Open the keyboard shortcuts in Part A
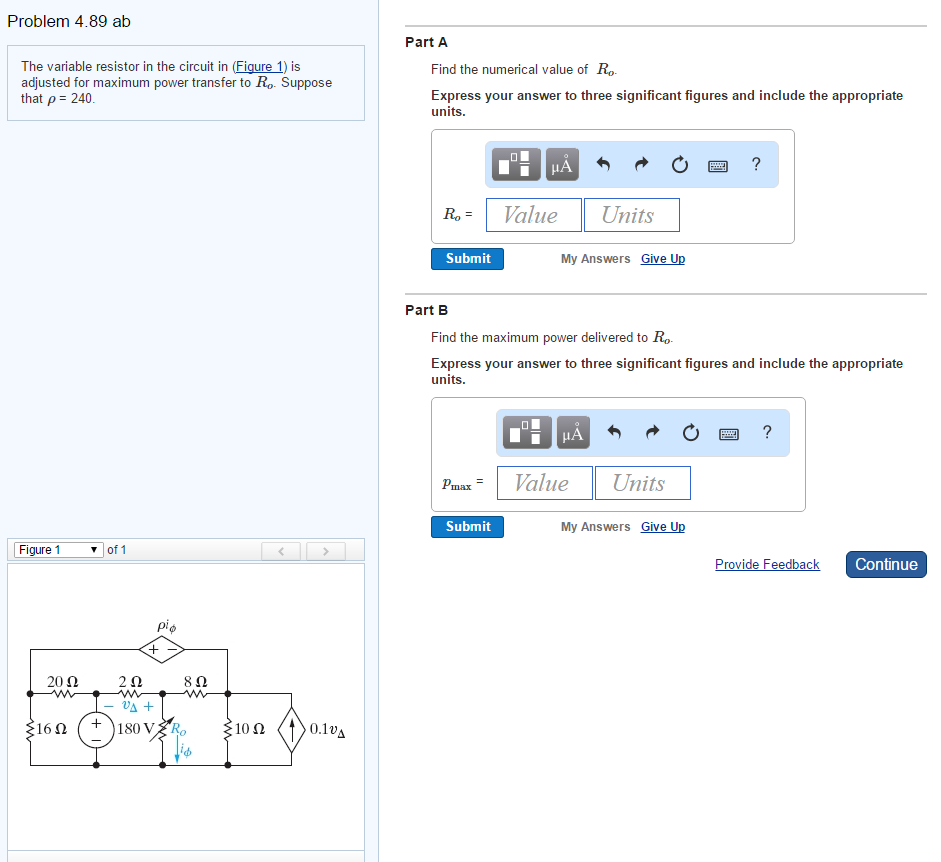 point(717,164)
